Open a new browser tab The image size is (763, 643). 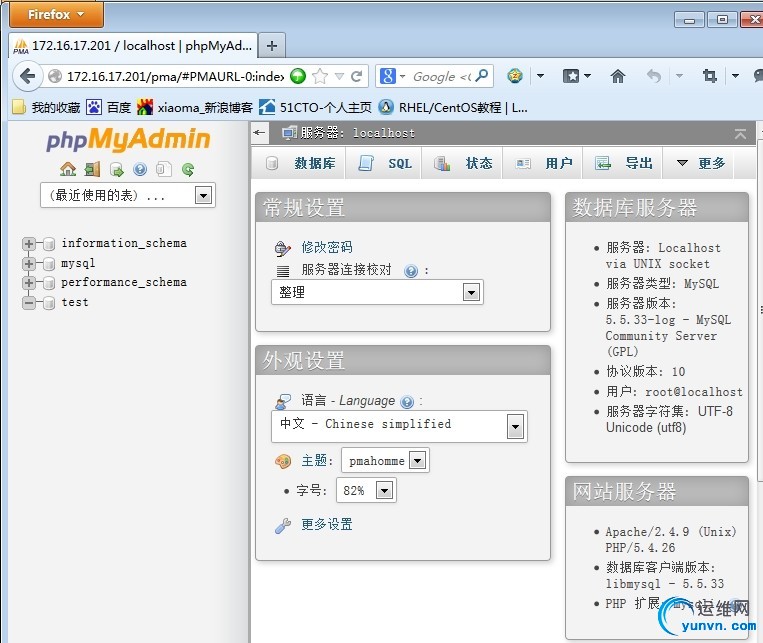(x=272, y=46)
